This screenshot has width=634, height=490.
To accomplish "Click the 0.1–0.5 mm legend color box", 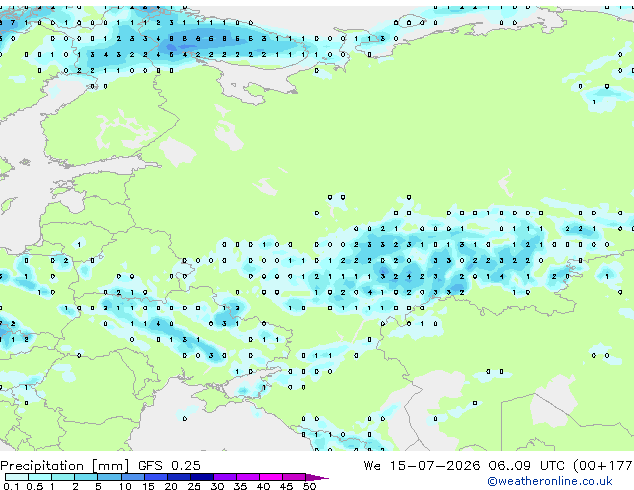I will [17, 477].
